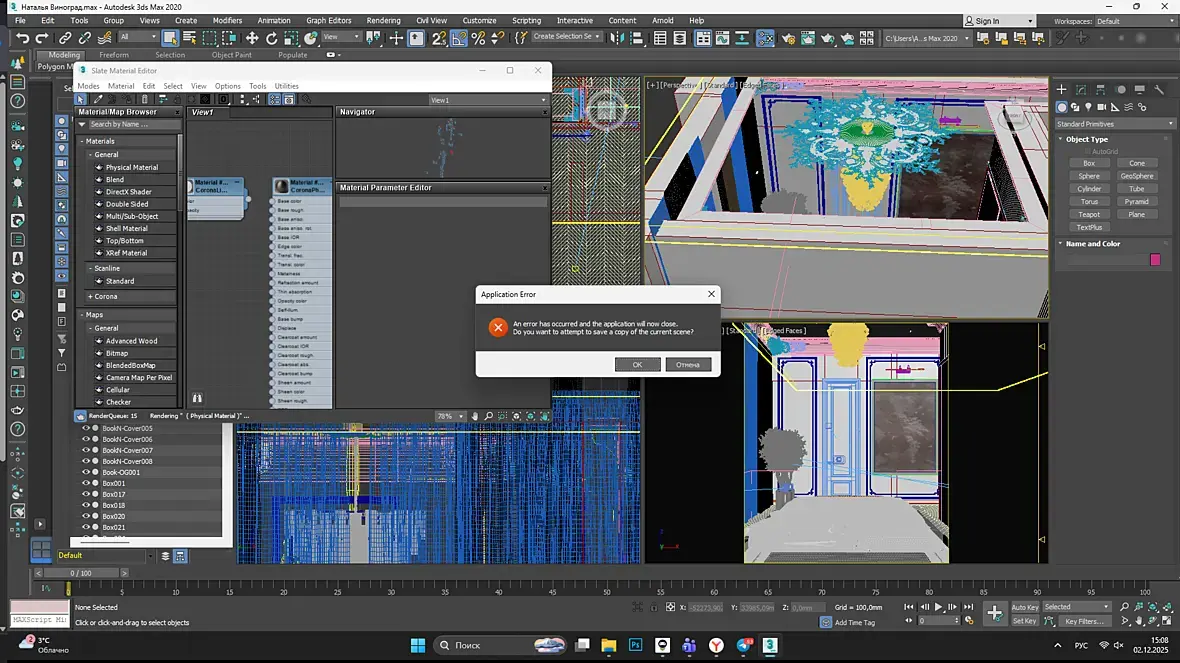Open the Standard Primitives dropdown
Viewport: 1180px width, 663px height.
point(1114,124)
